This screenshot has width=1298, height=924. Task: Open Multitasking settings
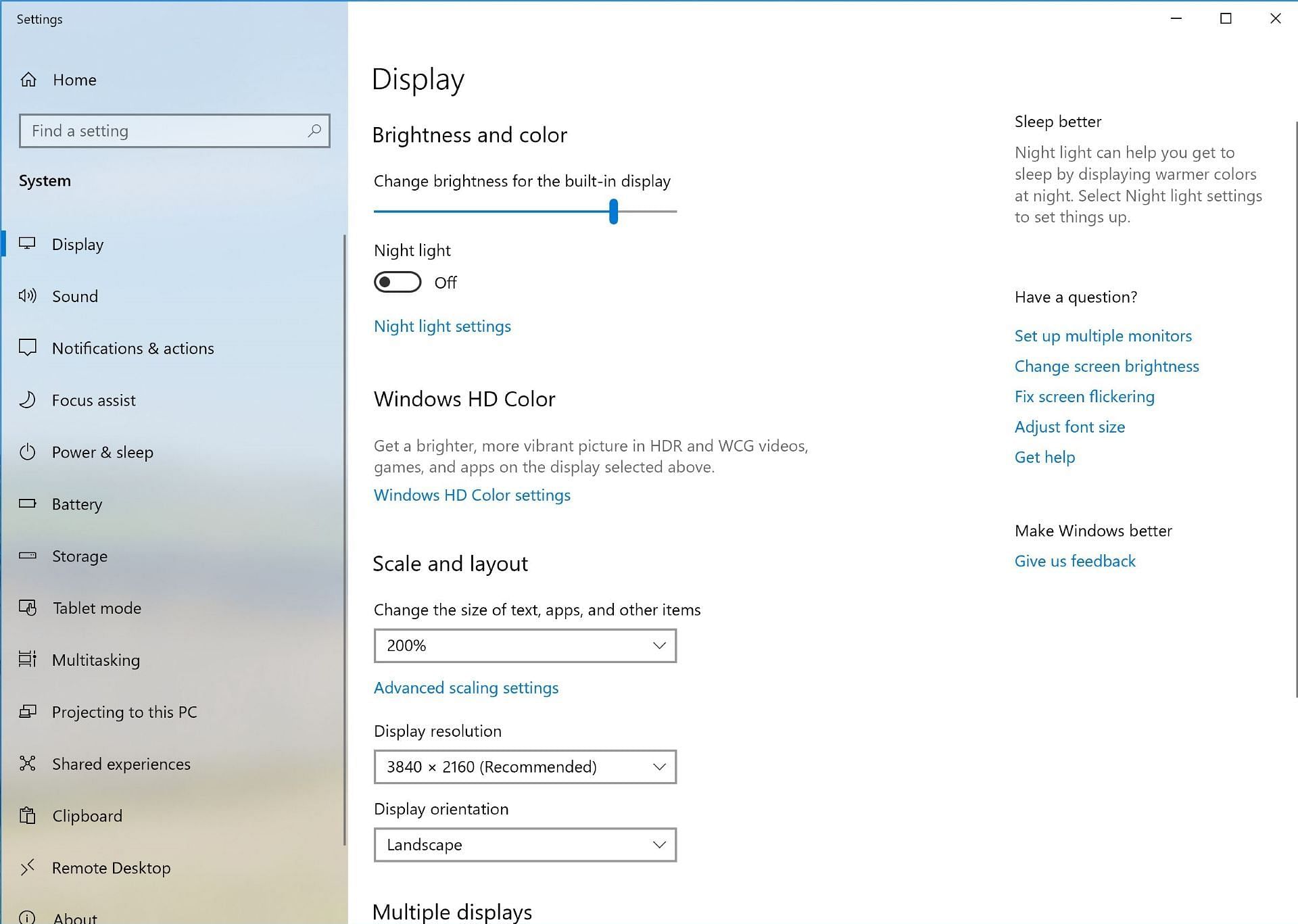[96, 660]
